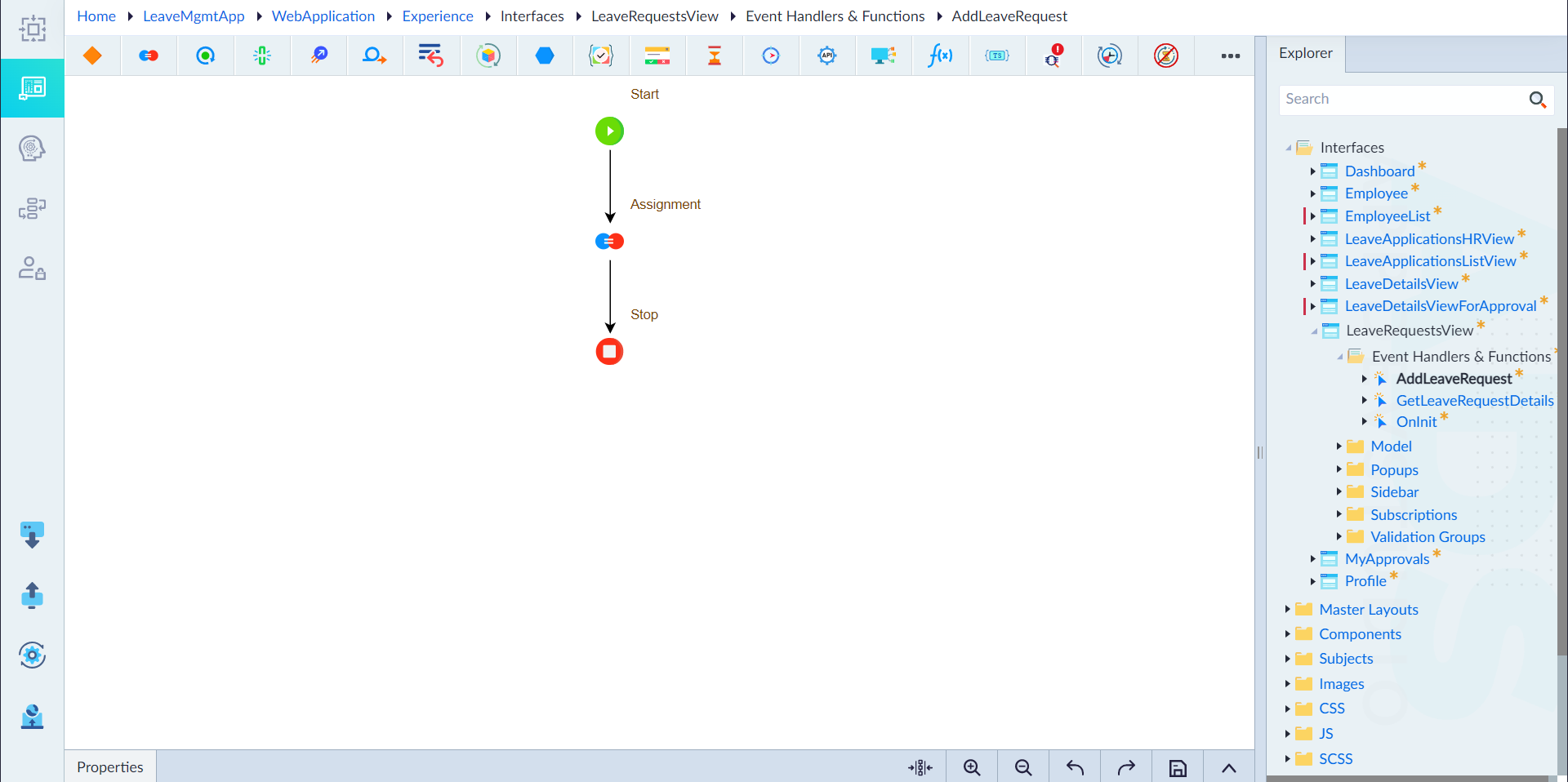This screenshot has height=782, width=1568.
Task: Click the upload sidebar icon
Action: [x=32, y=595]
